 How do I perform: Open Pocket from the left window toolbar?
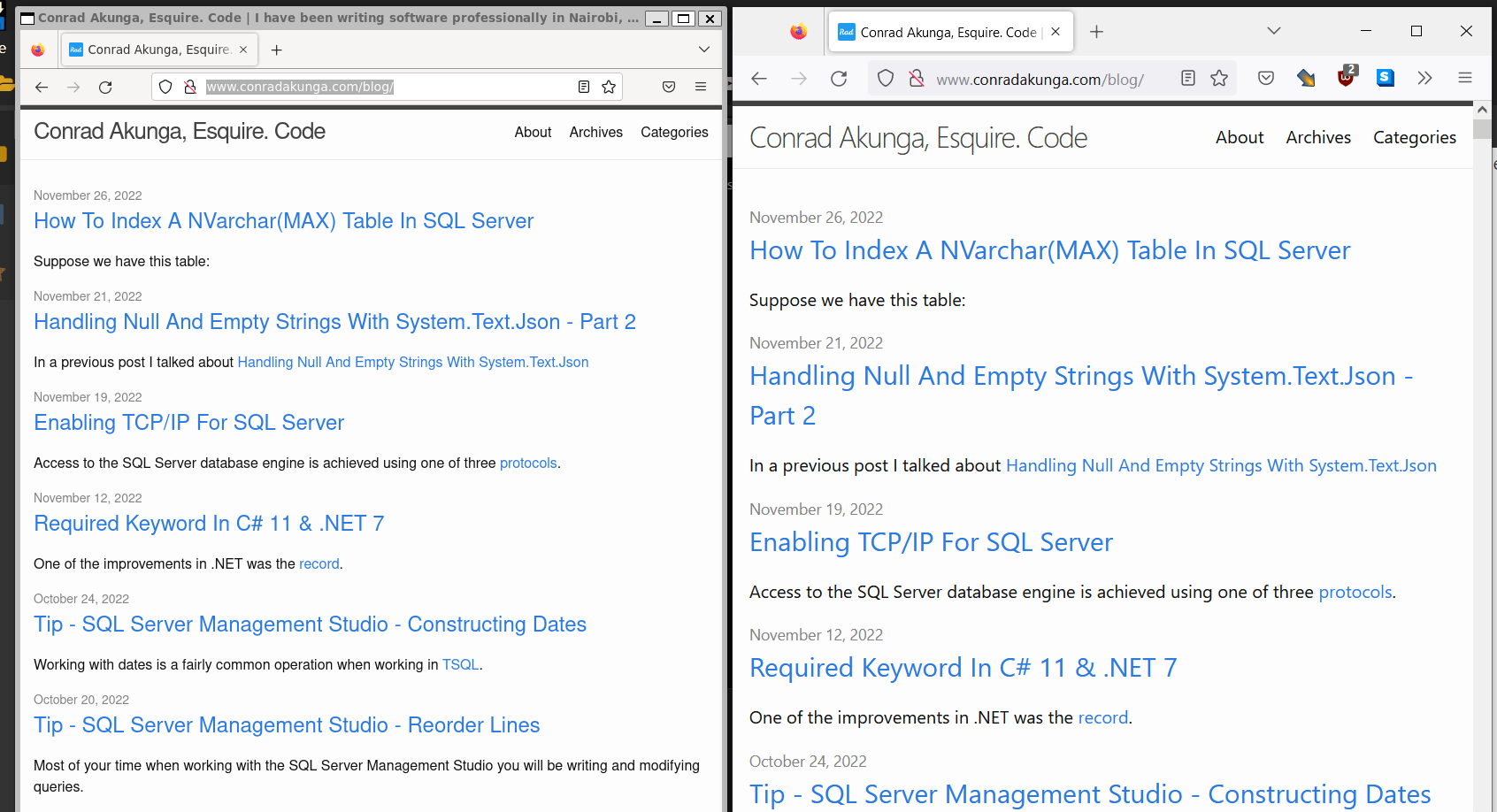(x=668, y=87)
